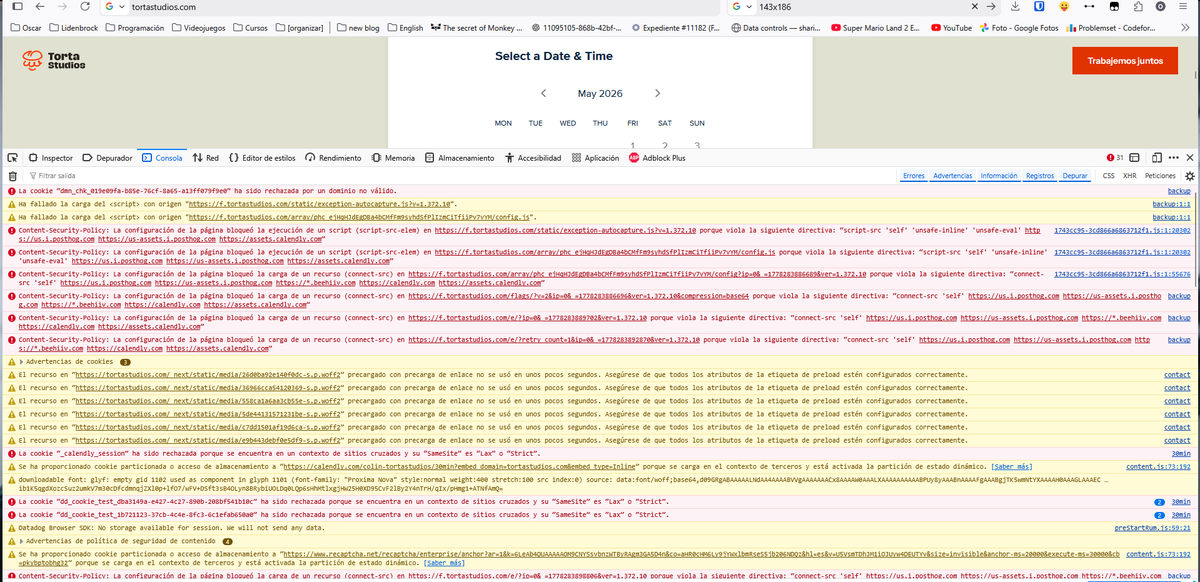Open the Almacenamiento tab
Image resolution: width=1200 pixels, height=582 pixels.
(x=459, y=158)
